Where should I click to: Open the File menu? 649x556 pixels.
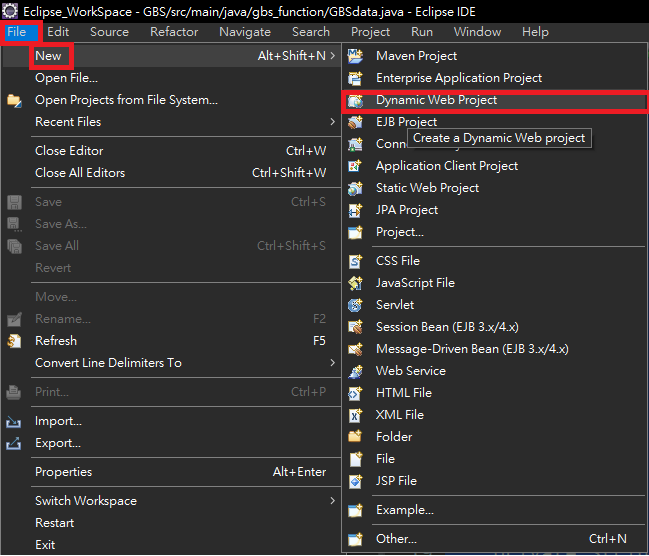tap(17, 32)
